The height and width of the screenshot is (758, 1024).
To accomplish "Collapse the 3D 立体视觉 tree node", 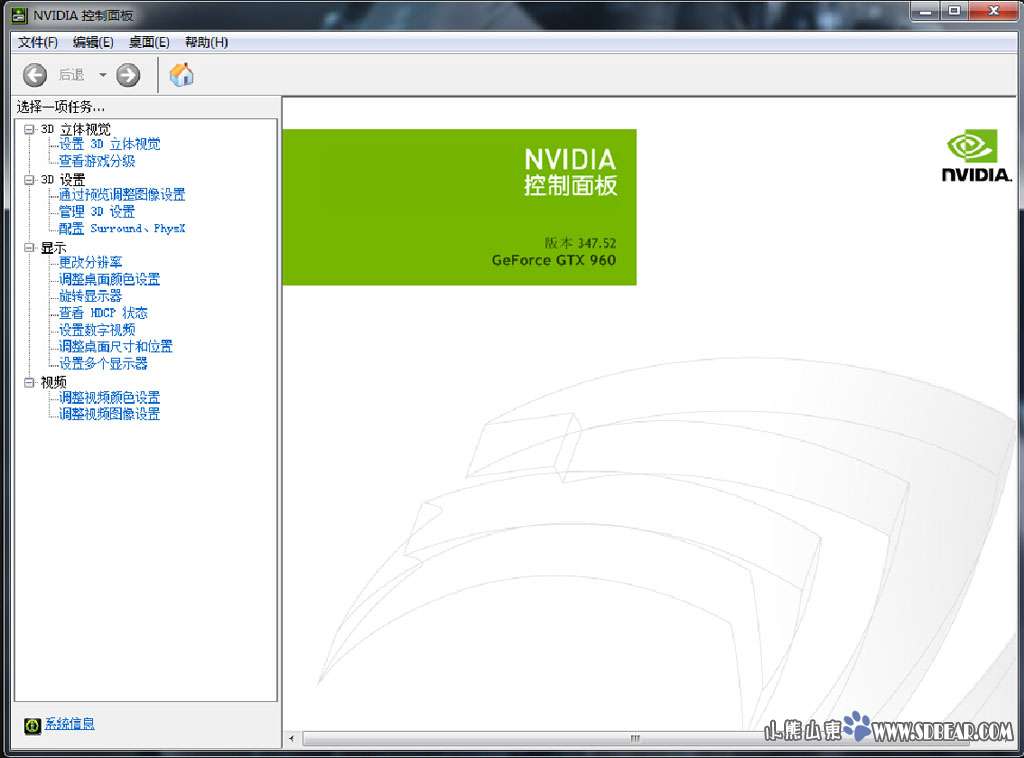I will click(x=29, y=129).
